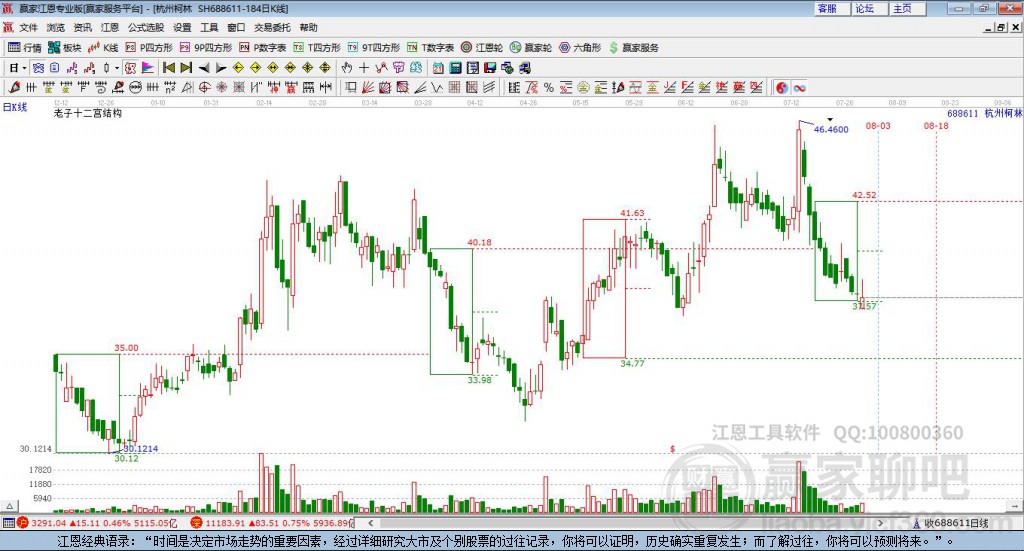Click the horizontal scrollbar right arrow

click(880, 523)
